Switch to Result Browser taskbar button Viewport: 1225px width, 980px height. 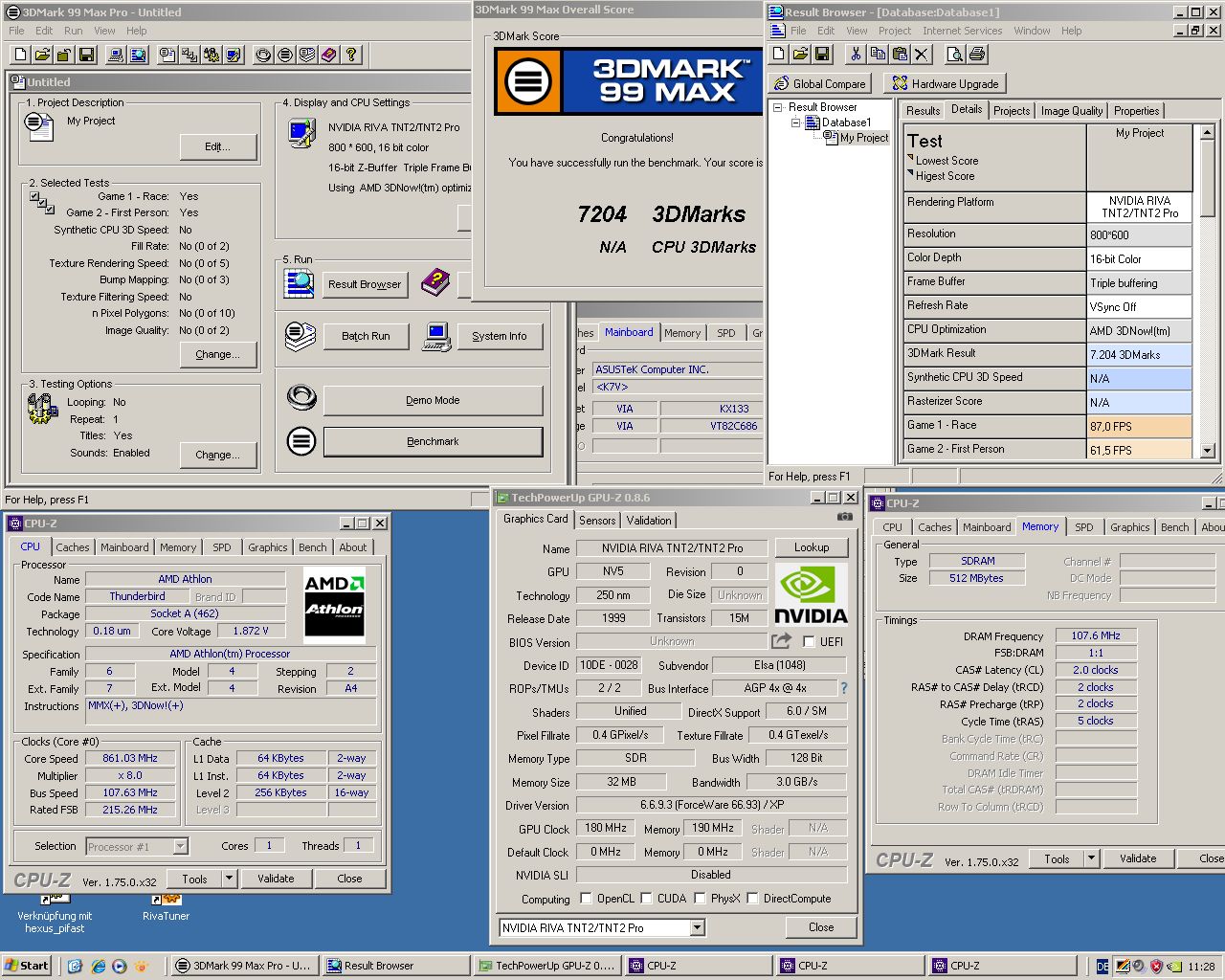395,966
